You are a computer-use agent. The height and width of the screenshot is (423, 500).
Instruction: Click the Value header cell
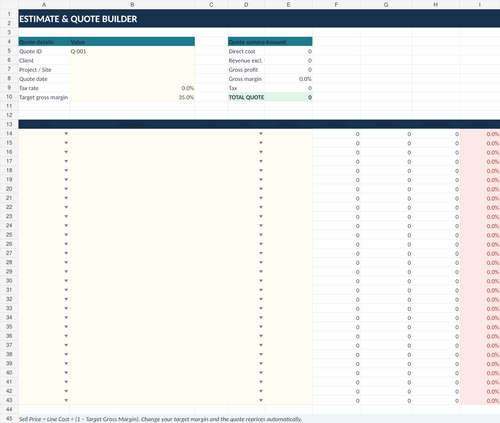click(132, 42)
